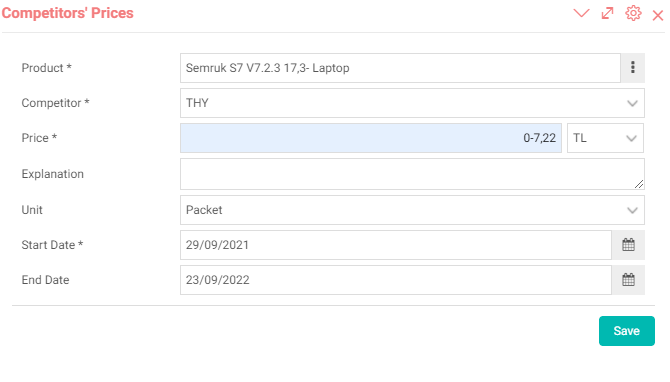This screenshot has width=670, height=382.
Task: Click the Competitors' Prices title
Action: click(x=68, y=13)
